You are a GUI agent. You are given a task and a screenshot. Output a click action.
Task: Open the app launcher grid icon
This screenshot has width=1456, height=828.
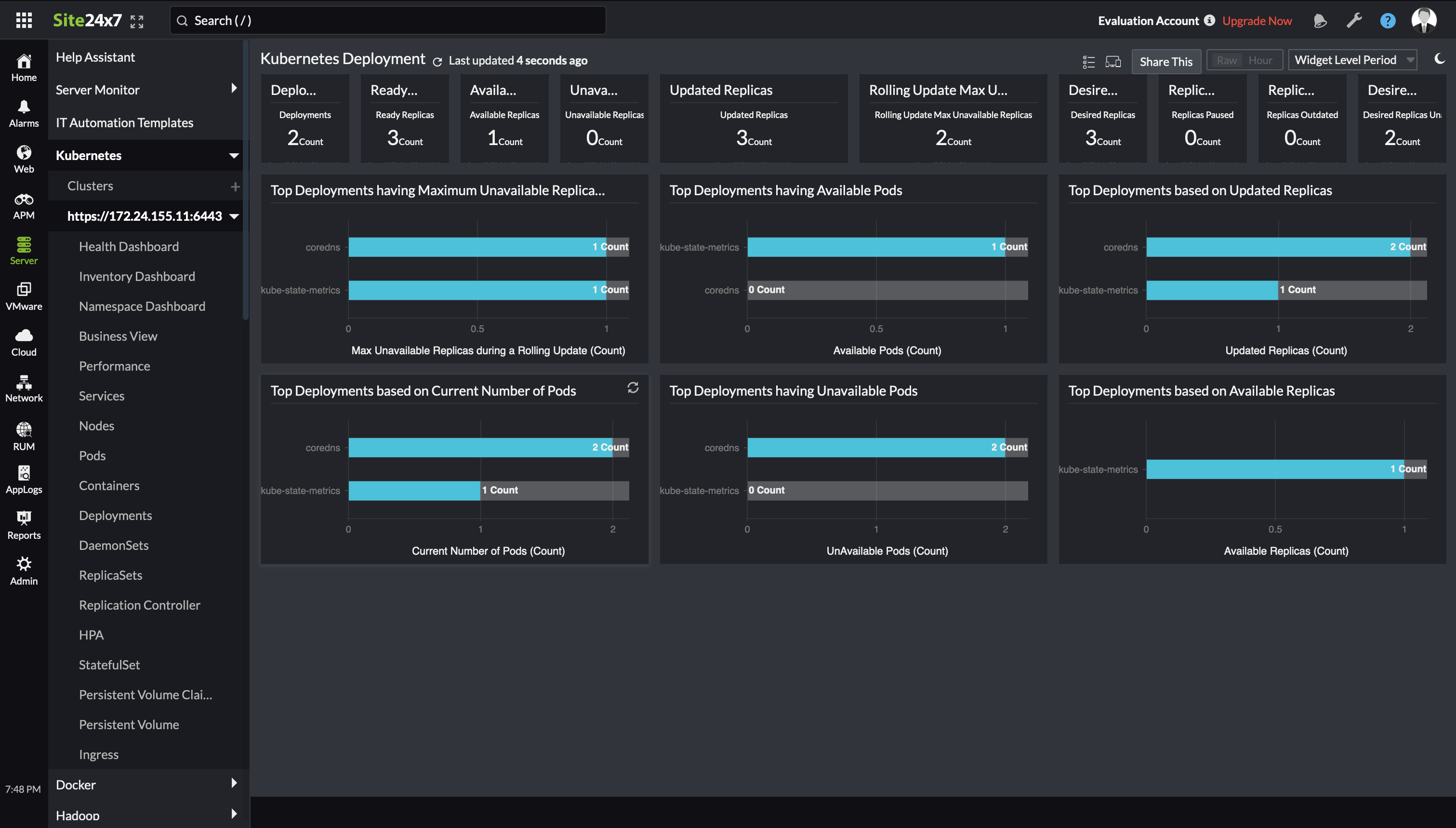coord(23,20)
